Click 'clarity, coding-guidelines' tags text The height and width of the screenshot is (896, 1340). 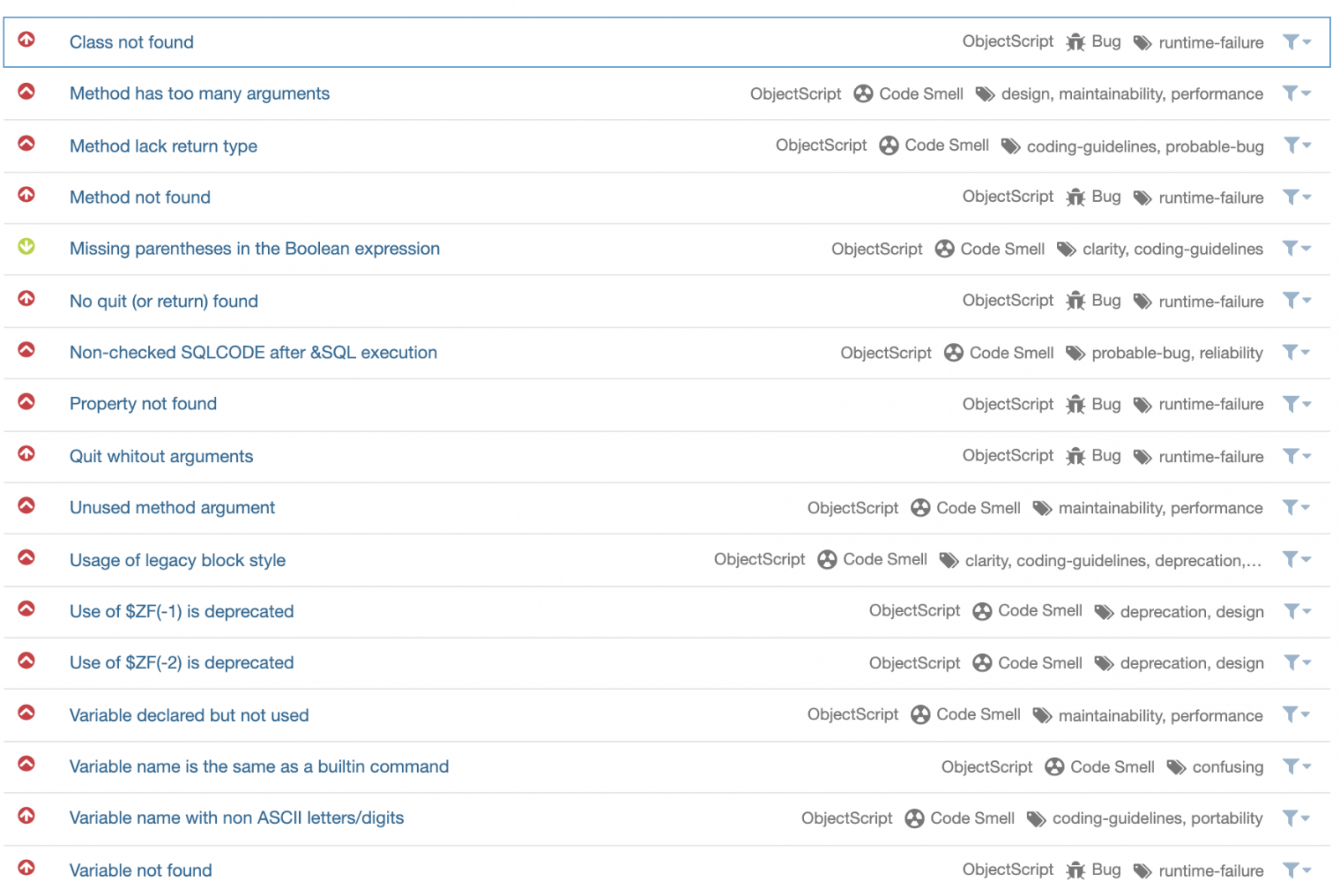tap(1172, 250)
